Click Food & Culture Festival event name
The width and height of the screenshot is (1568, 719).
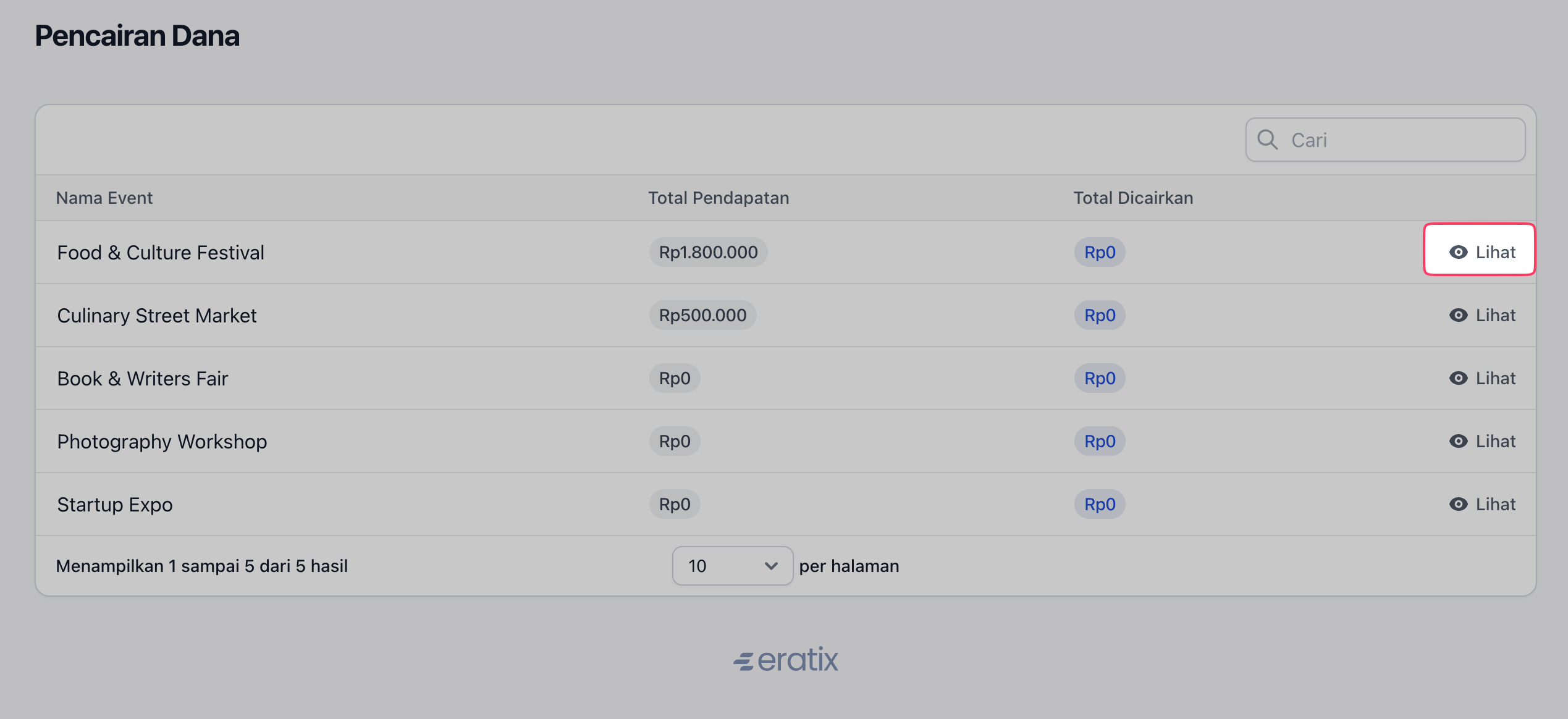click(x=161, y=252)
